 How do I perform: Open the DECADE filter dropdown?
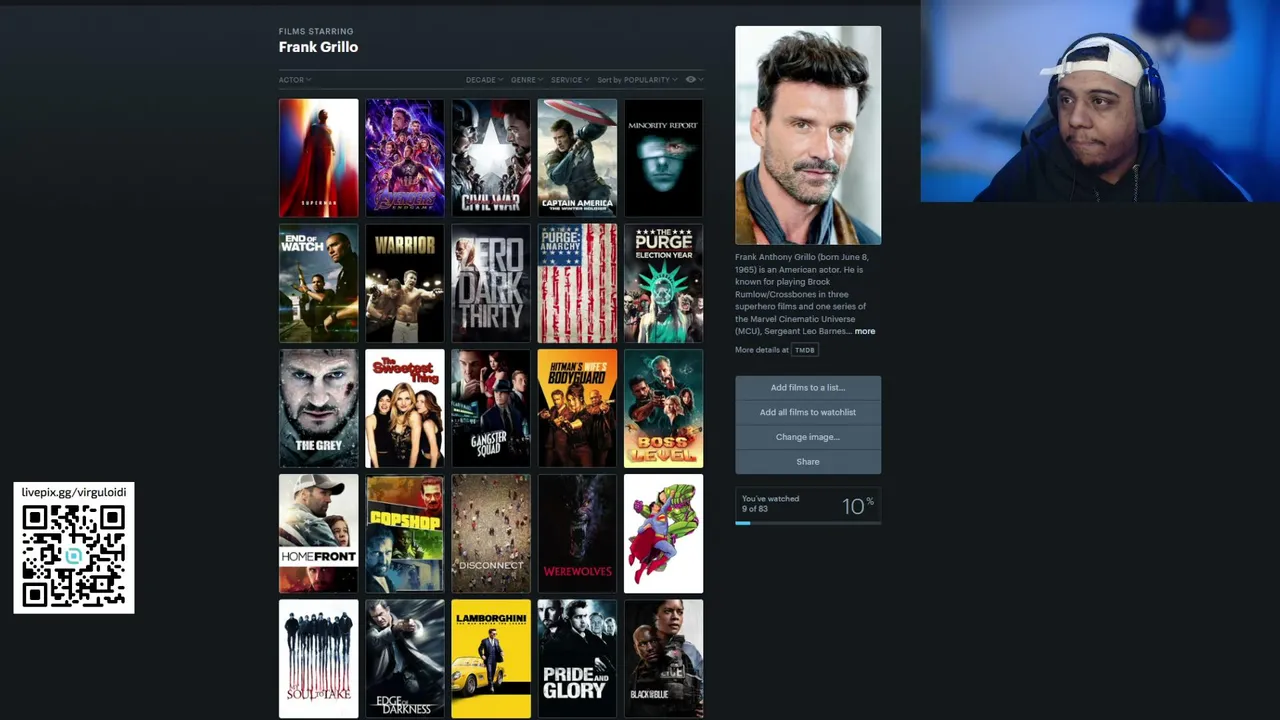click(484, 80)
